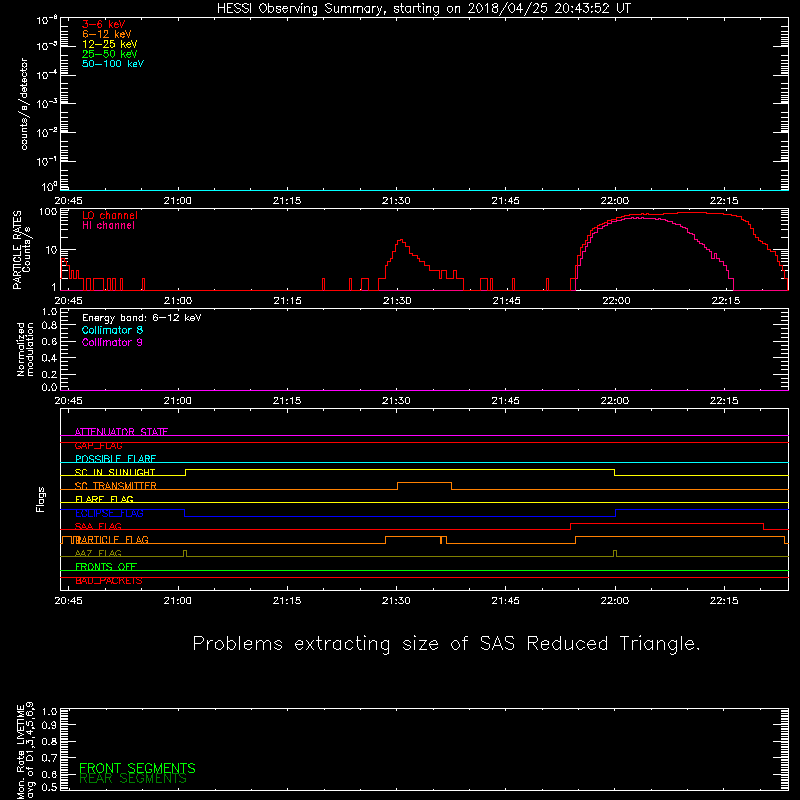
Task: Click the Mon. Rate LIVETIME axis label
Action: click(25, 750)
